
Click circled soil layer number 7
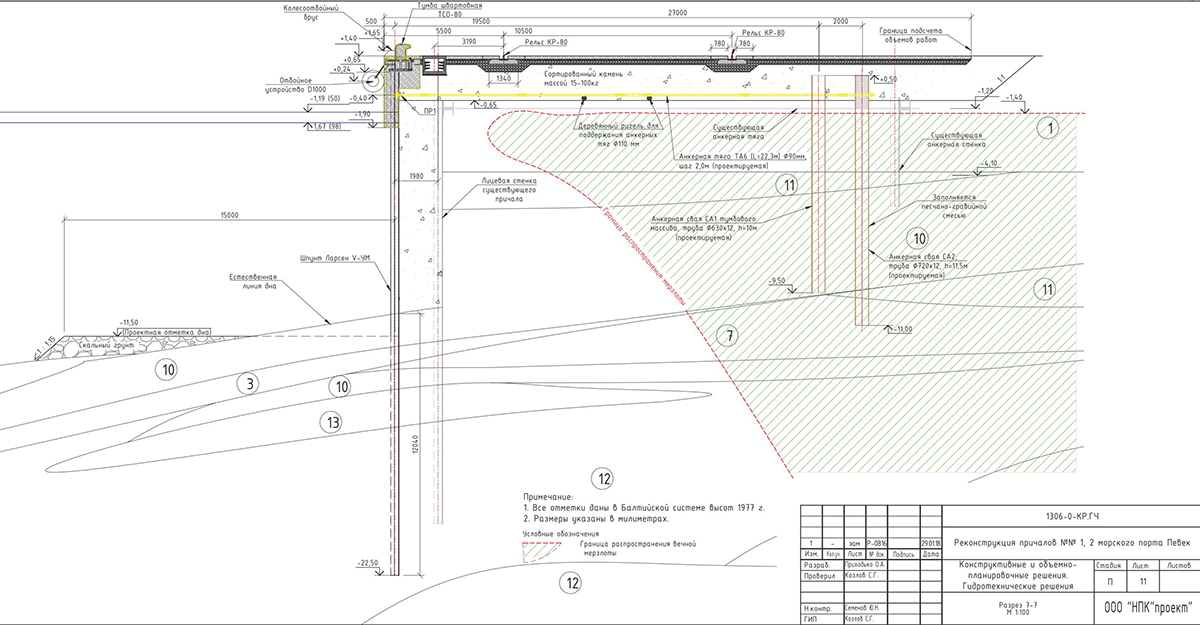(x=731, y=337)
